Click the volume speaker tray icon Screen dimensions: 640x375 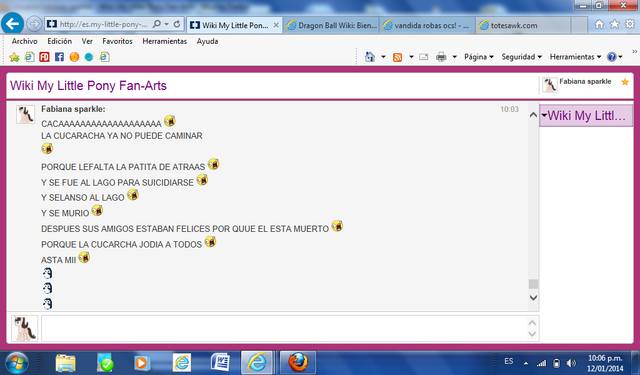[x=571, y=363]
